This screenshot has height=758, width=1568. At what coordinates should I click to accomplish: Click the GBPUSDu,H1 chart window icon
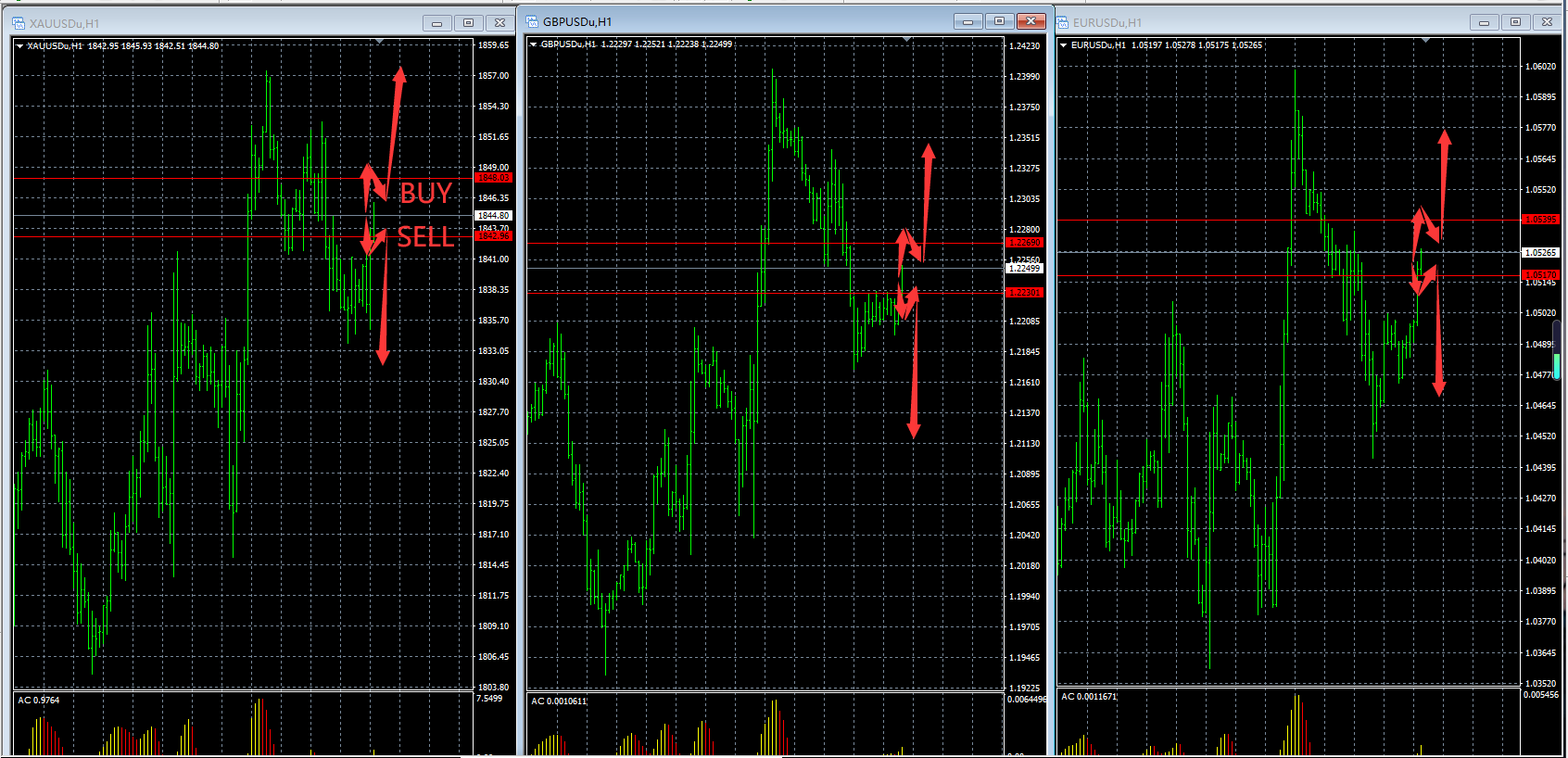532,21
